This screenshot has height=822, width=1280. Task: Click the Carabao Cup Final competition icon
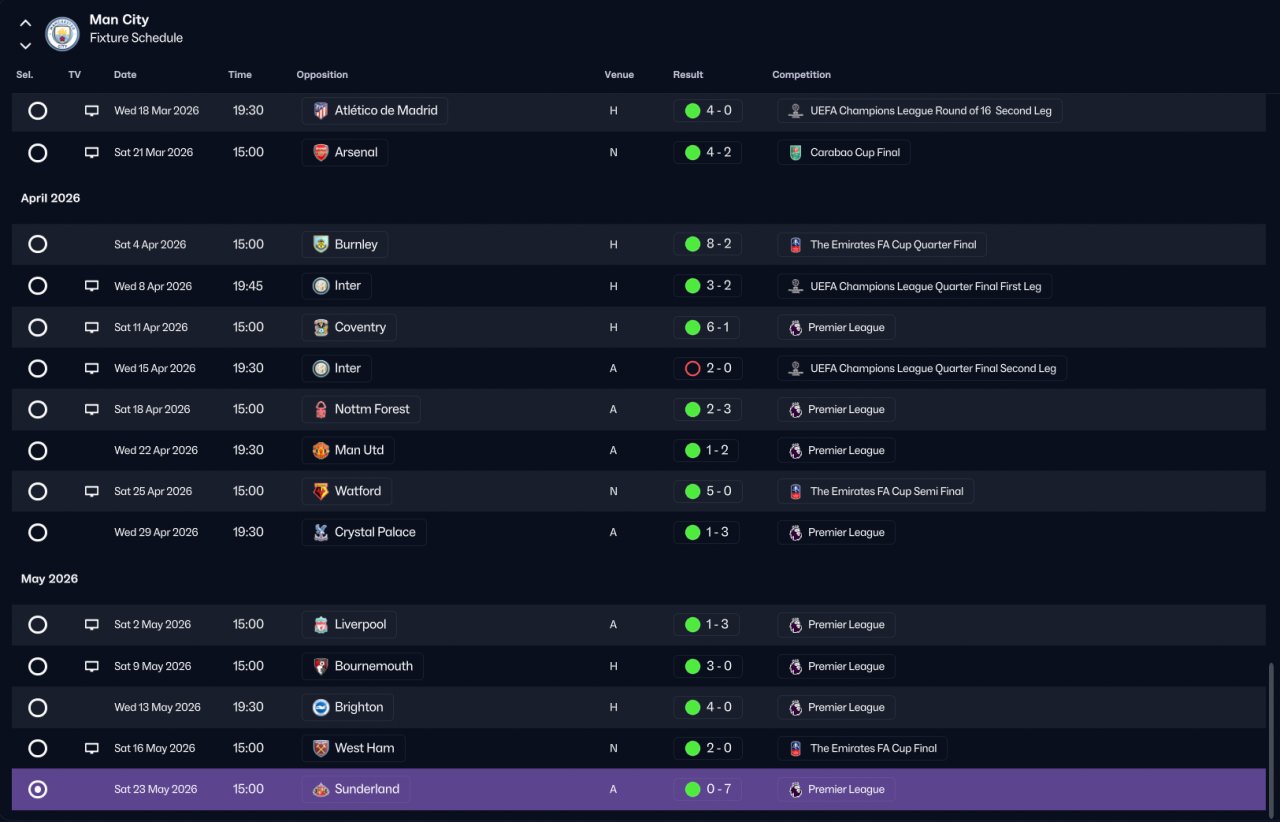click(795, 153)
